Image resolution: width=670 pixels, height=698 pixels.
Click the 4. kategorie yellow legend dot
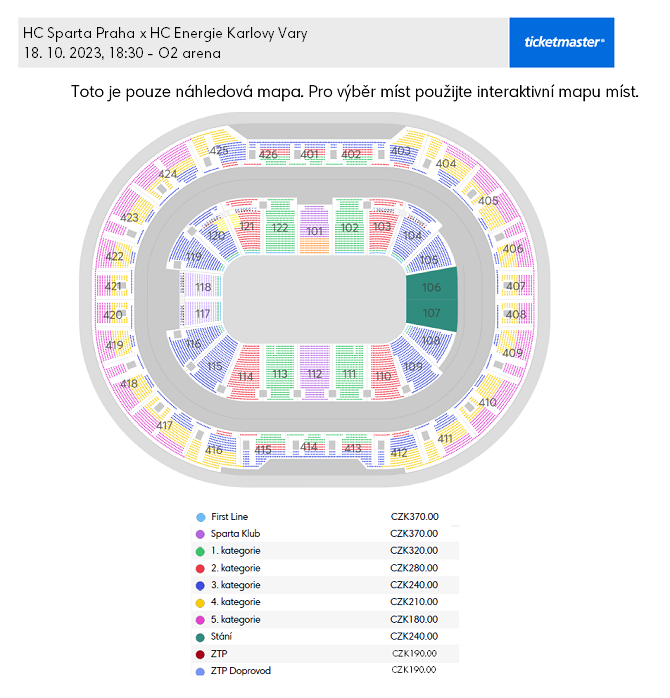201,602
